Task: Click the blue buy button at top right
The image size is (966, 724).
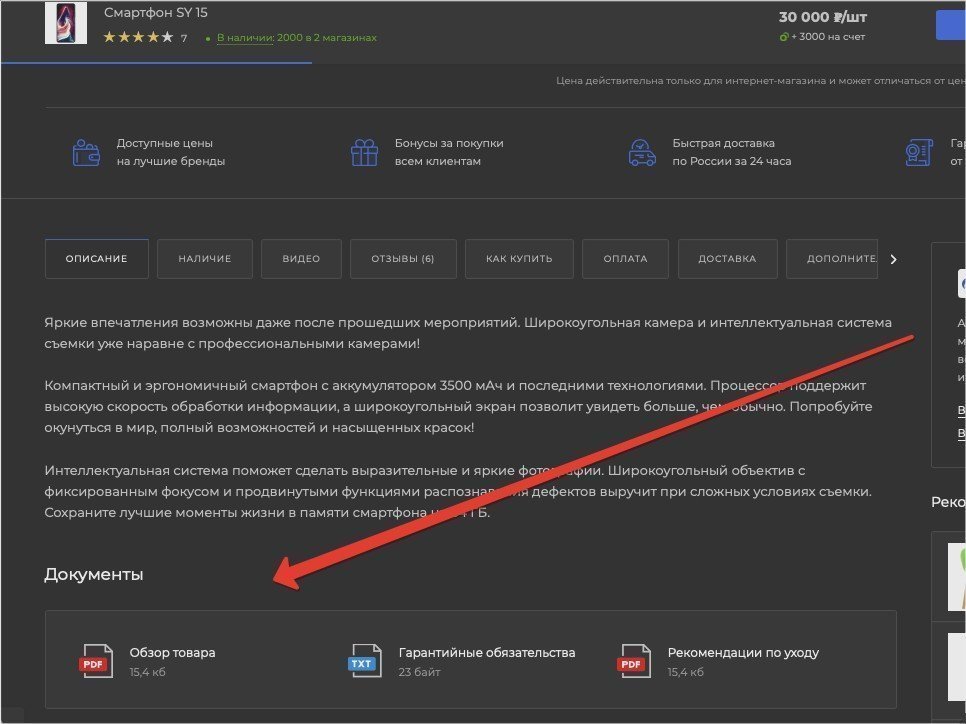Action: 950,25
